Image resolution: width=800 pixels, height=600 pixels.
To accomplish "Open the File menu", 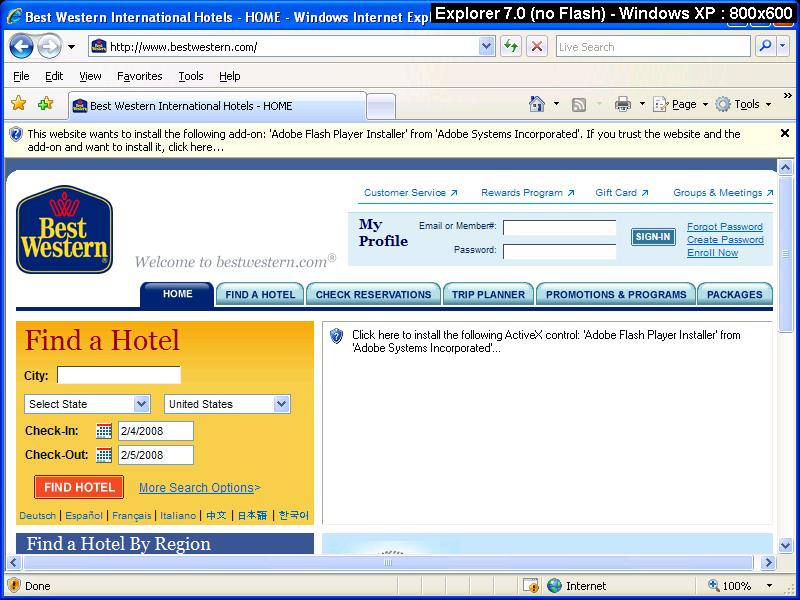I will [x=21, y=77].
